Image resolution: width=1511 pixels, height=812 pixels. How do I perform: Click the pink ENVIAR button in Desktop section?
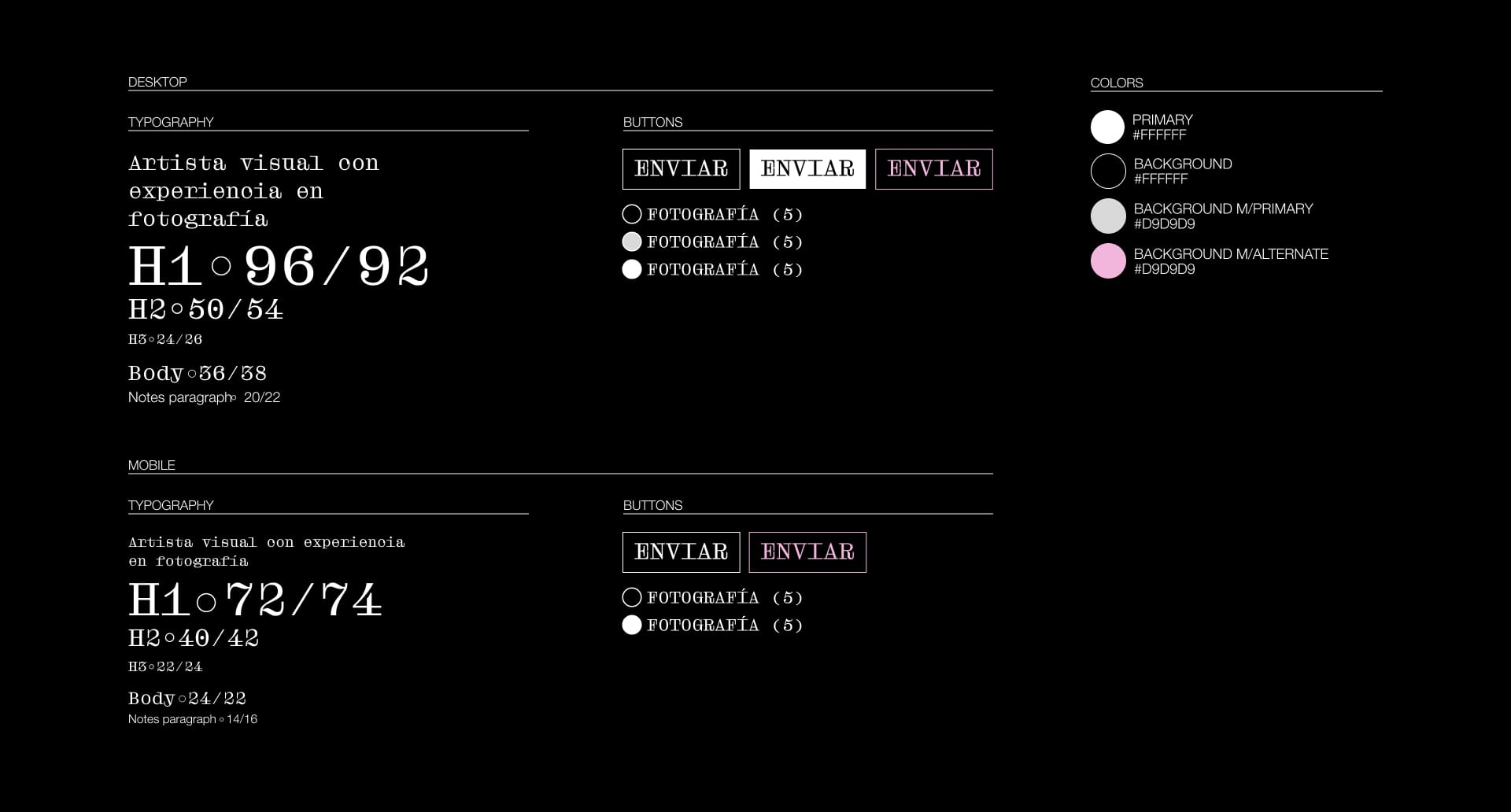(x=933, y=169)
